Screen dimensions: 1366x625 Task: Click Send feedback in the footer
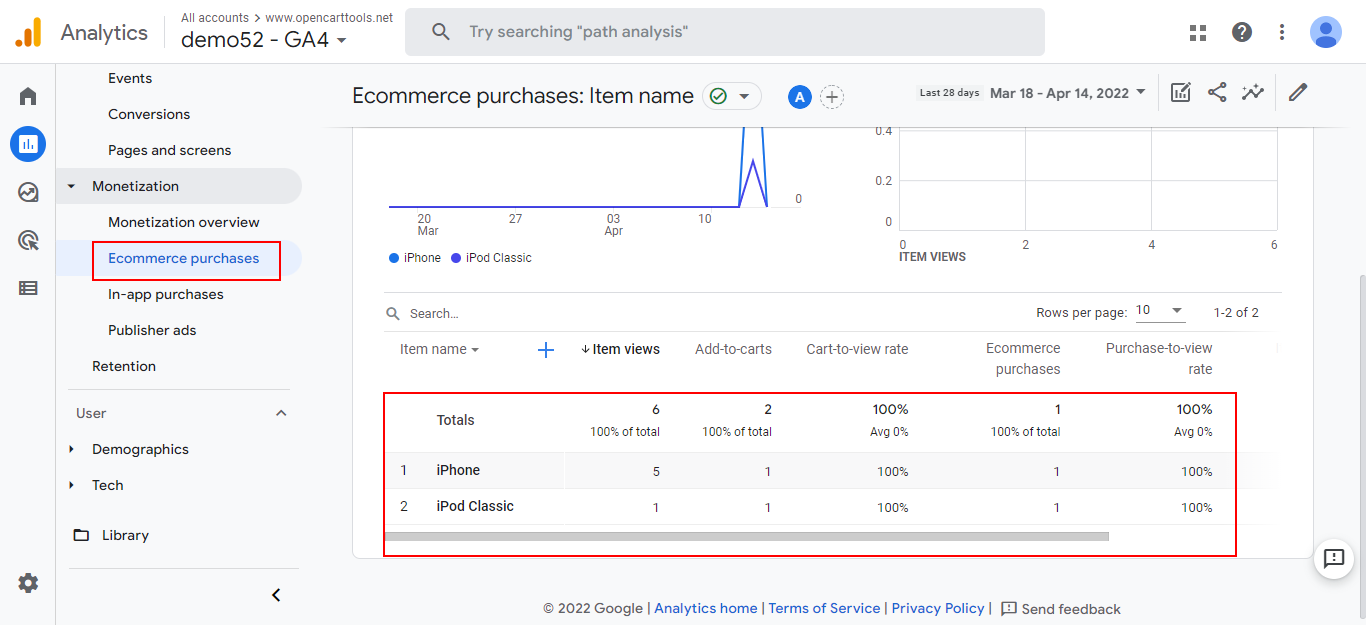pos(1061,608)
